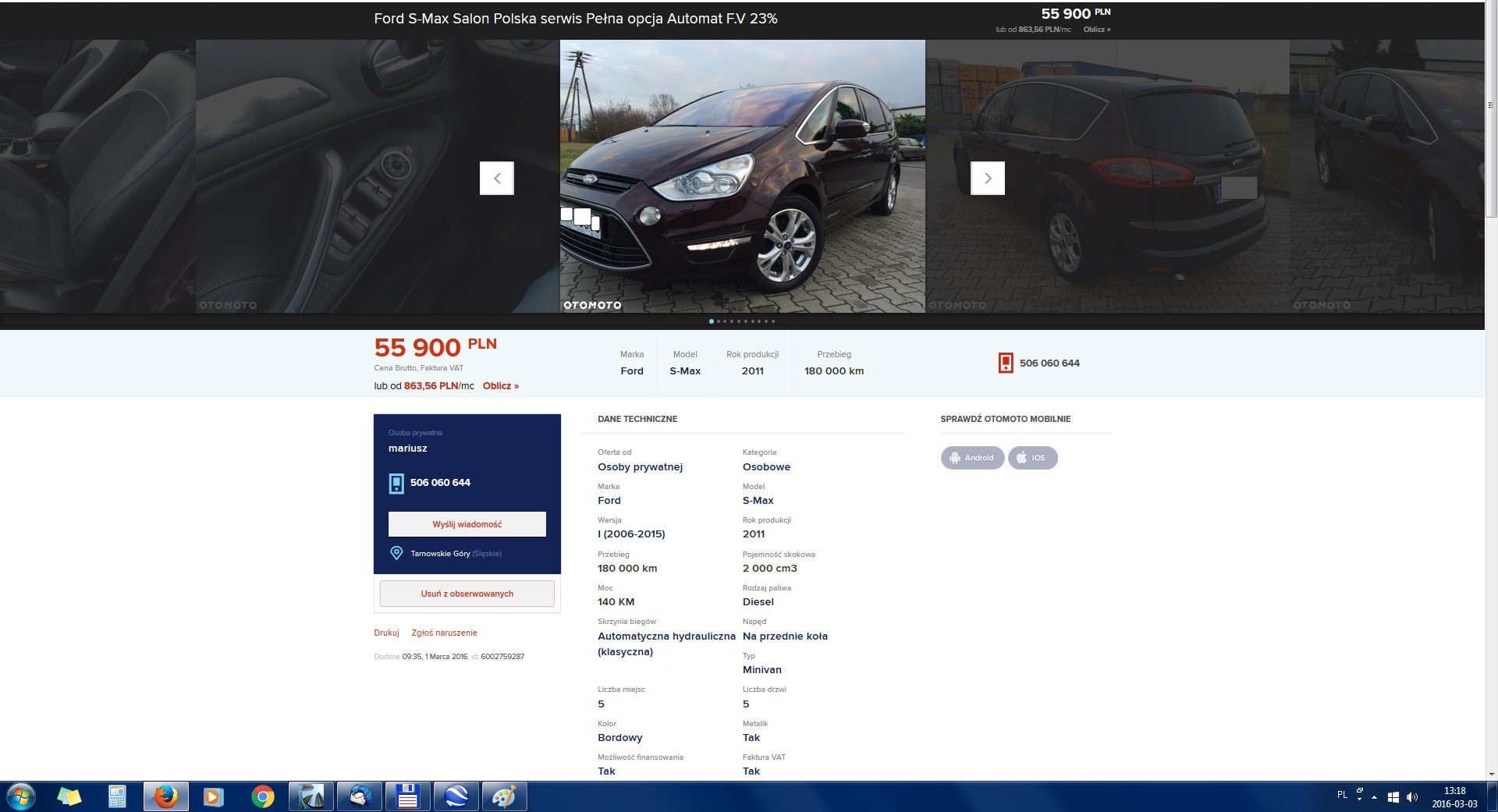Image resolution: width=1498 pixels, height=812 pixels.
Task: Click the listing title 'Ford S-Max Salon Polska'
Action: click(x=576, y=19)
